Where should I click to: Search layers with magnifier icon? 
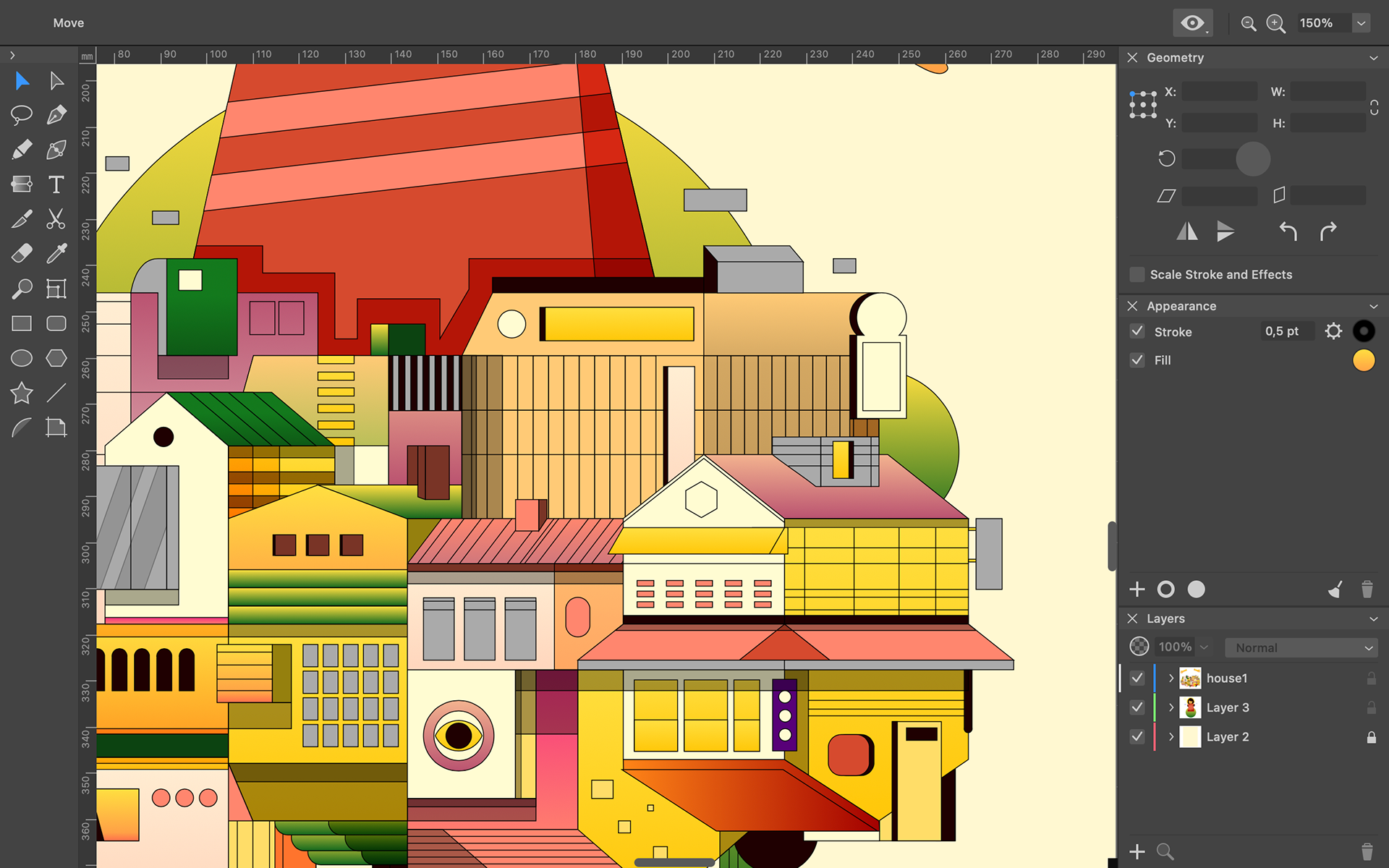(1165, 851)
